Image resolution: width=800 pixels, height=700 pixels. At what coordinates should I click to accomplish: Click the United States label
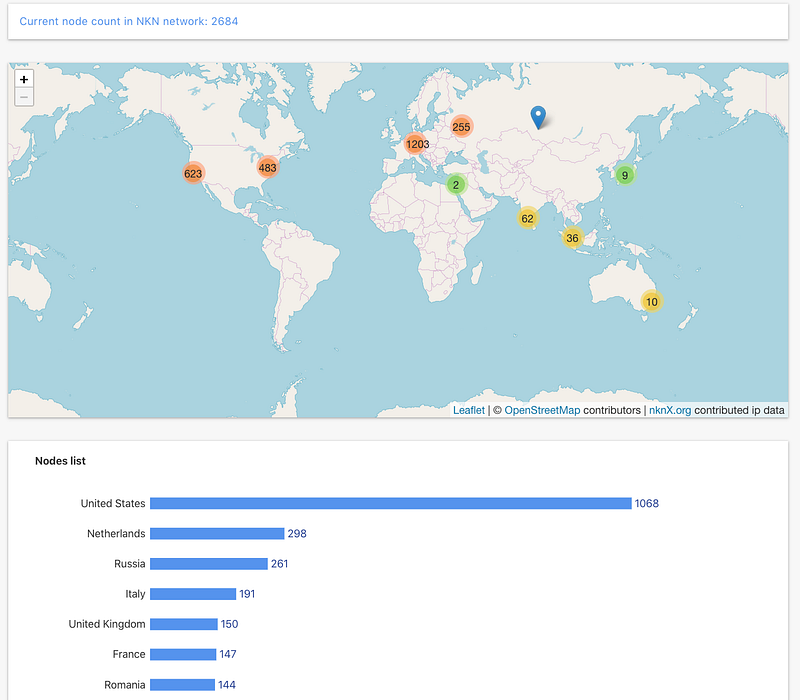point(113,504)
